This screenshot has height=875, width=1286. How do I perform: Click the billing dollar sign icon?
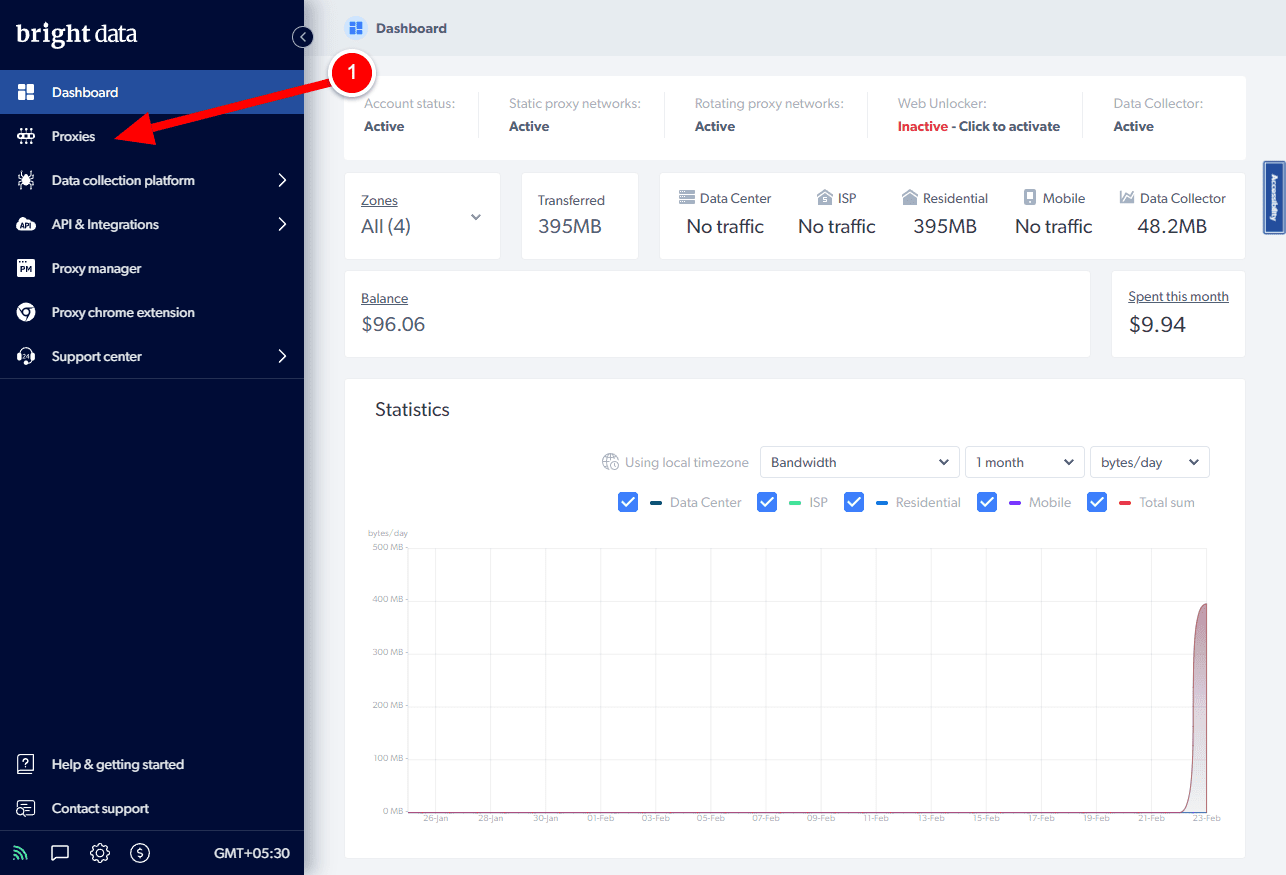(x=140, y=853)
